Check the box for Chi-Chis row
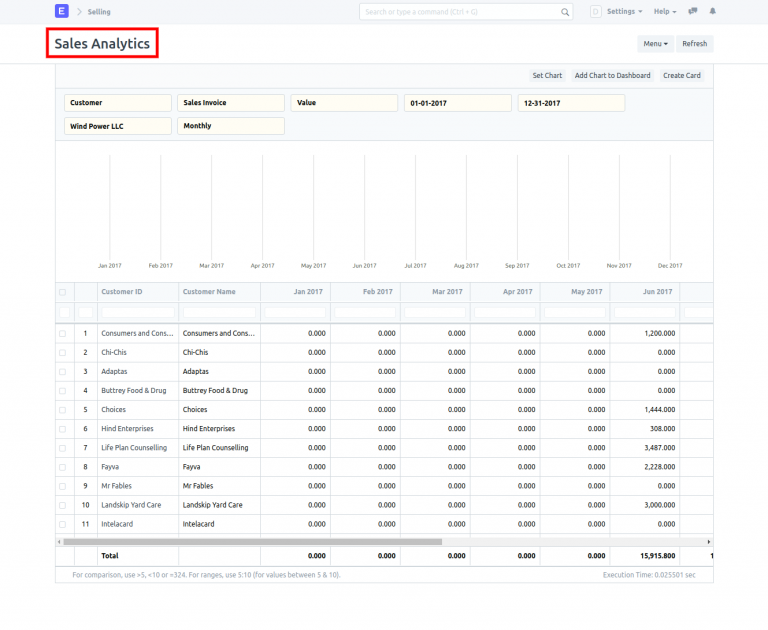 63,353
